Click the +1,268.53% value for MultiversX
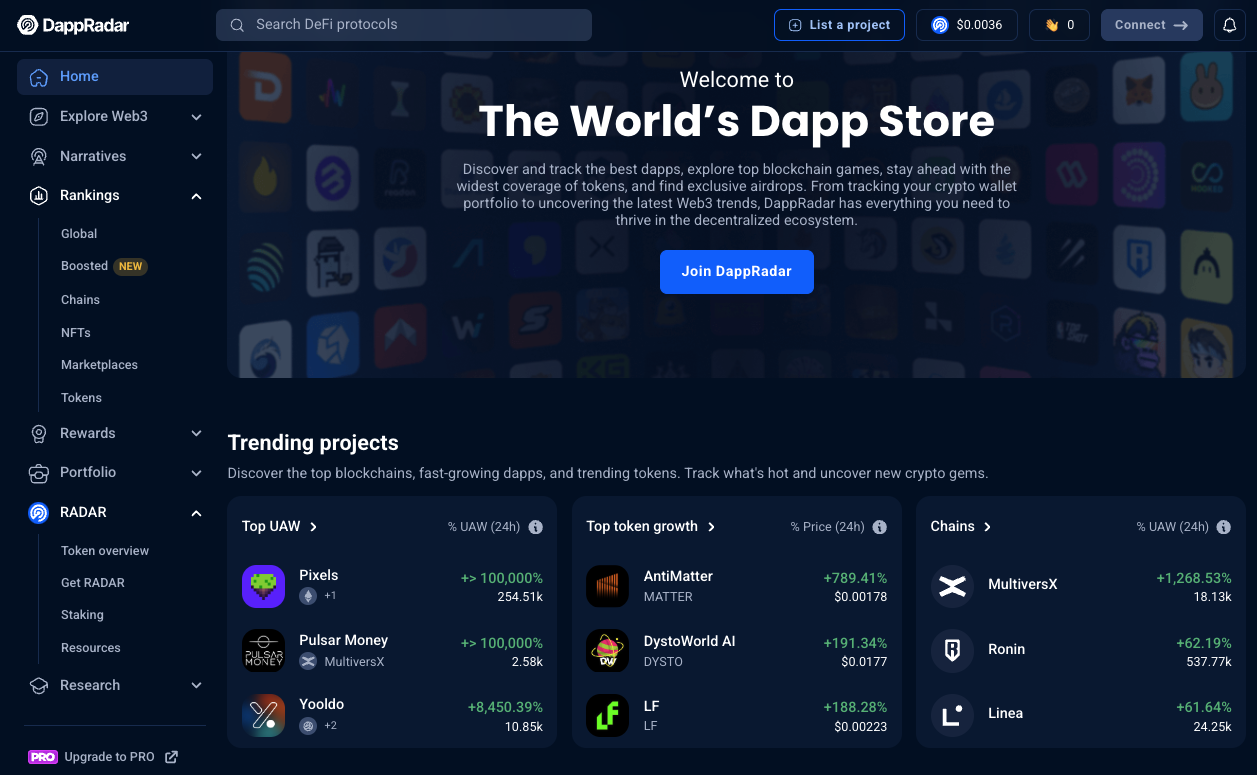Screen dimensions: 1257x775 point(1194,579)
